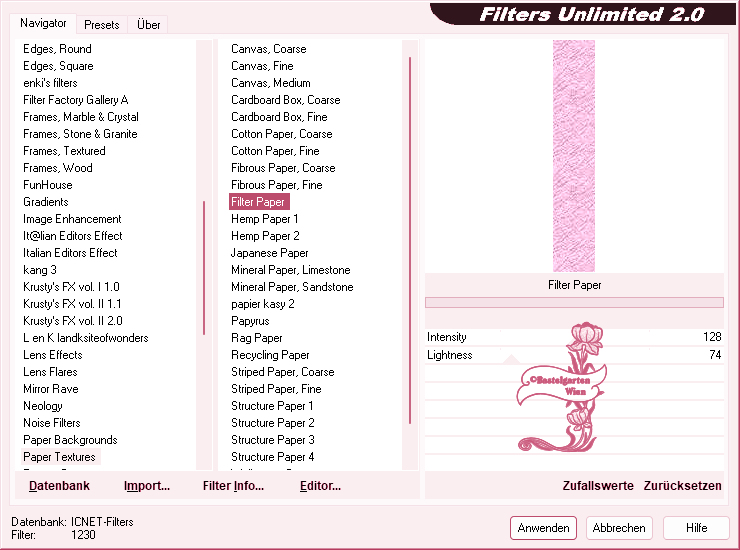740x550 pixels.
Task: Open the Über tab
Action: click(x=148, y=25)
